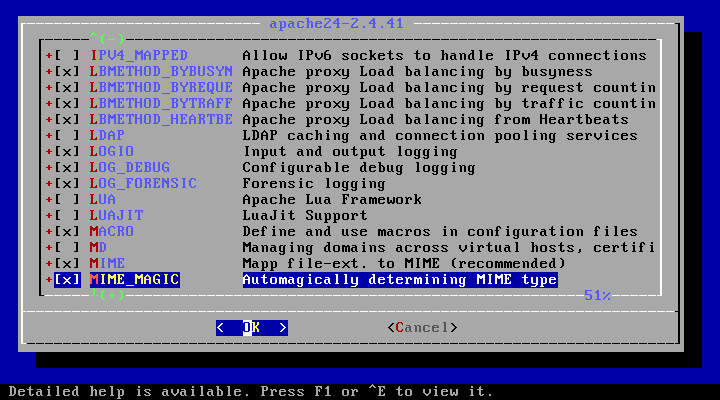720x400 pixels.
Task: Click 'Load balancing by traffic countin' description
Action: (x=449, y=104)
